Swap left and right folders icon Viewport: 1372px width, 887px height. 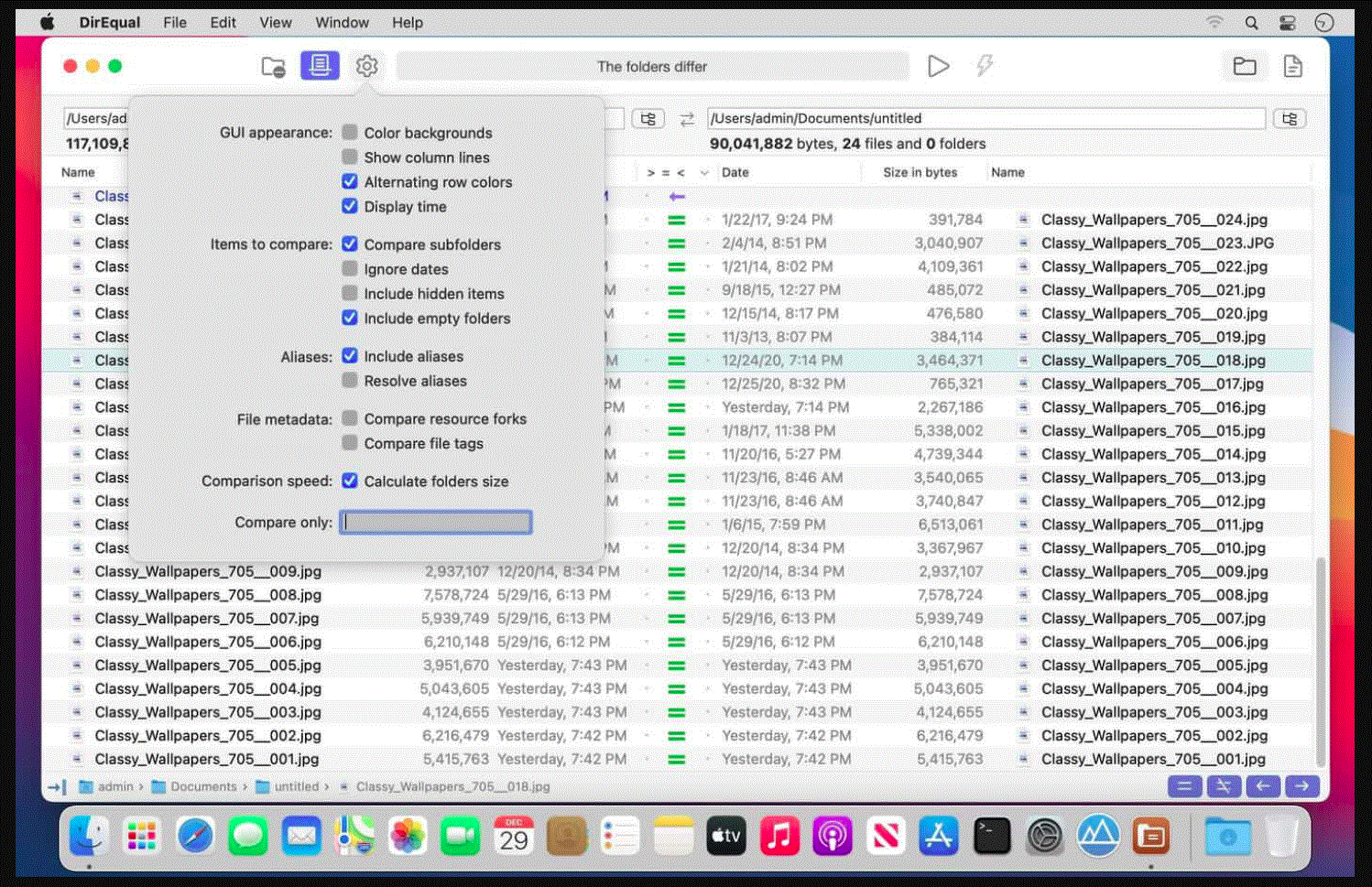pos(687,119)
